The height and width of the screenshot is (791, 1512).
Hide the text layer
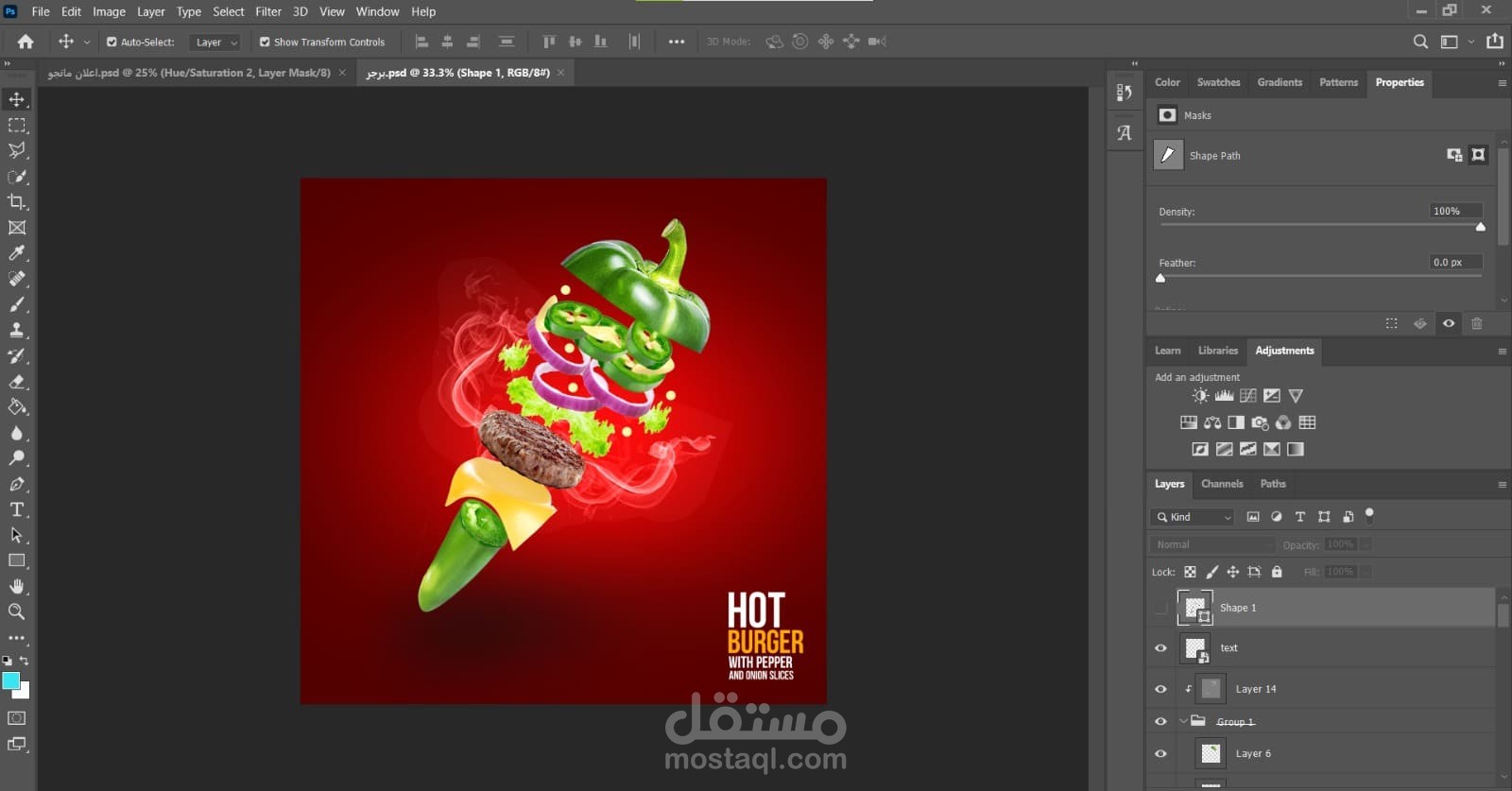pyautogui.click(x=1160, y=648)
